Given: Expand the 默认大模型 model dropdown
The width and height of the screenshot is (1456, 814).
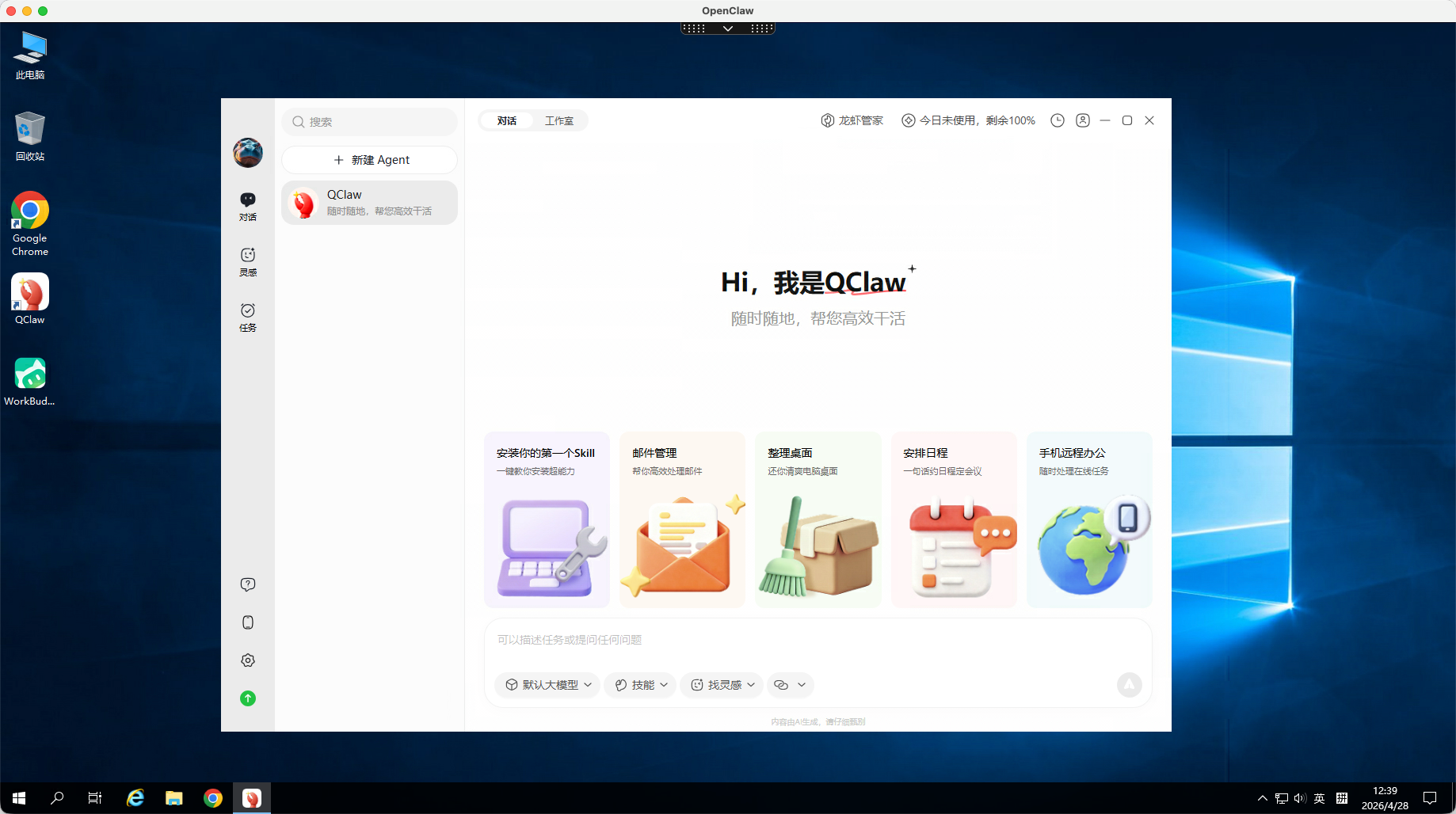Looking at the screenshot, I should coord(549,685).
